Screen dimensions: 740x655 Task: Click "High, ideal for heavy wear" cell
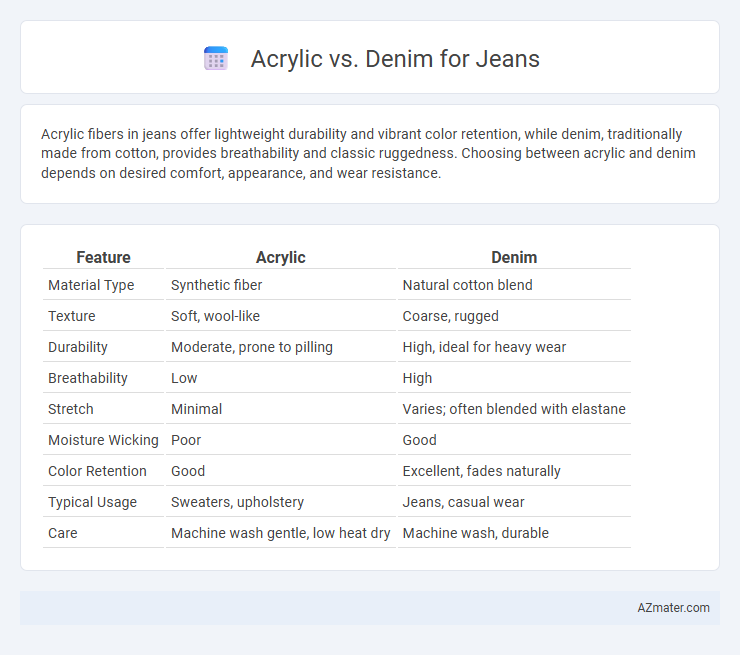click(484, 347)
